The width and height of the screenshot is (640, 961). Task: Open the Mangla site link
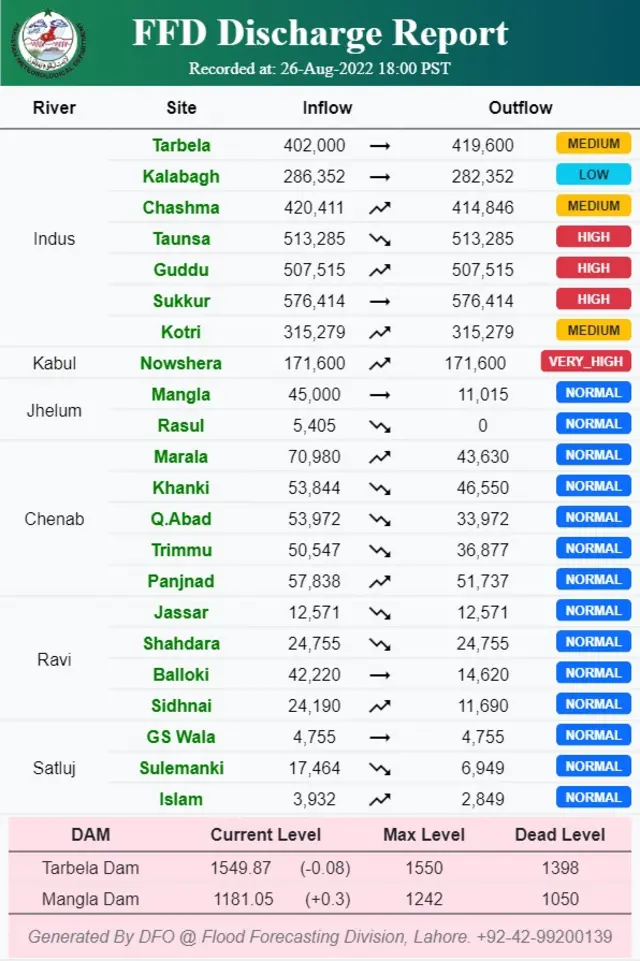pyautogui.click(x=181, y=394)
